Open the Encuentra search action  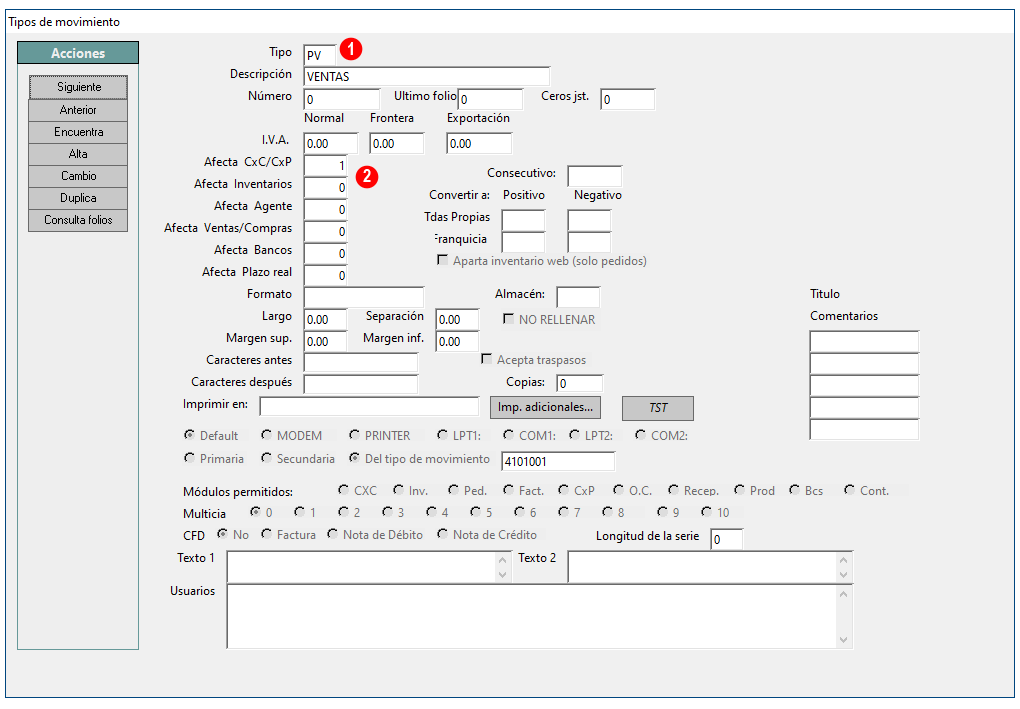pyautogui.click(x=78, y=132)
